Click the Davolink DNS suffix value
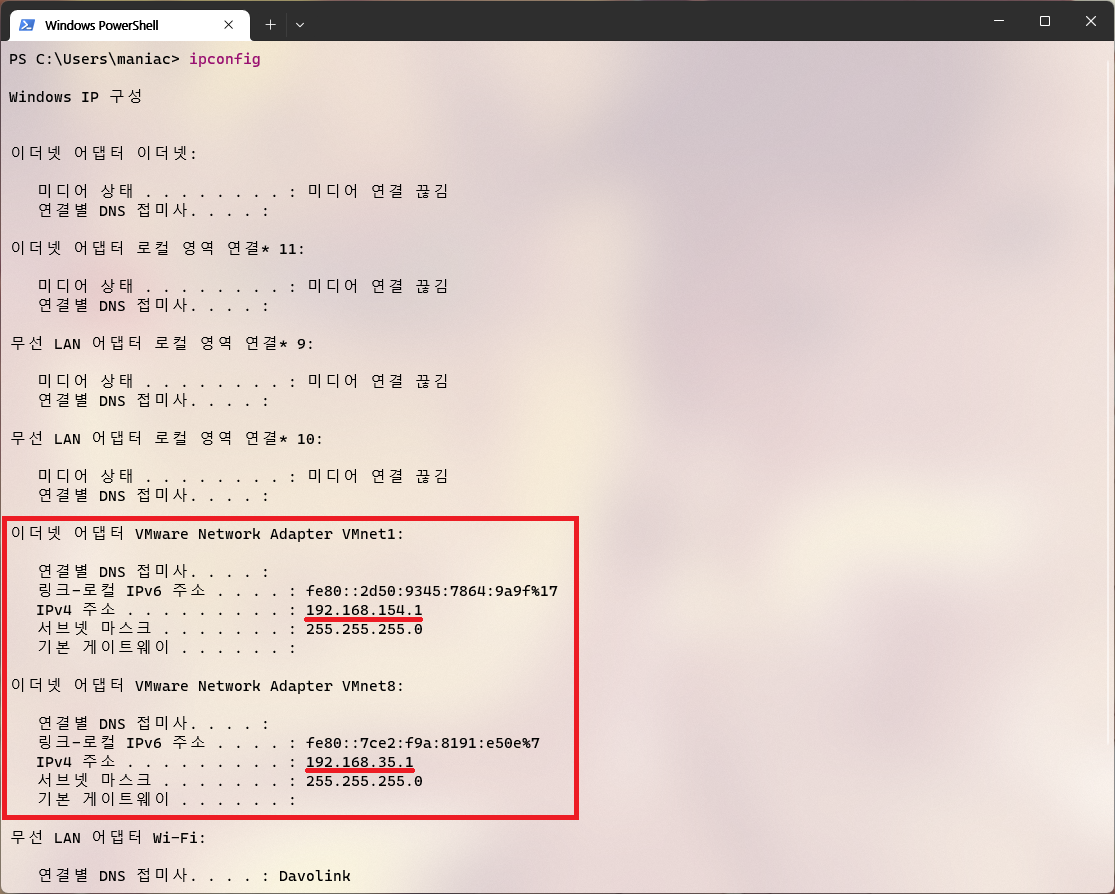 coord(314,876)
